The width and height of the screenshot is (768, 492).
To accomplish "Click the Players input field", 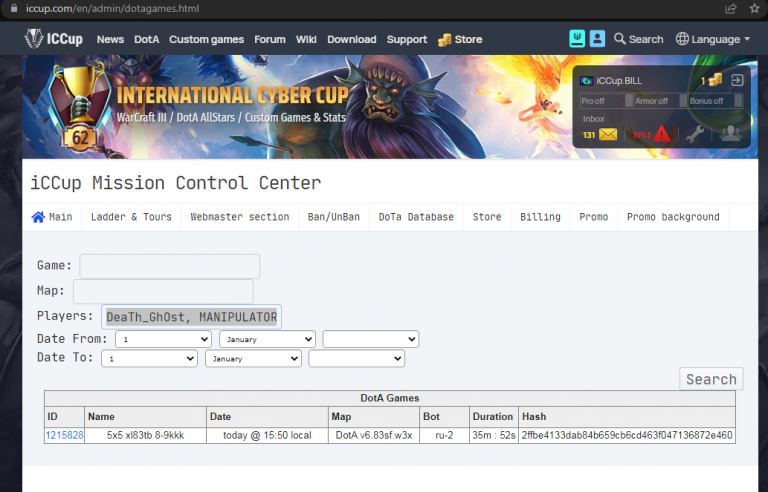I will [192, 317].
